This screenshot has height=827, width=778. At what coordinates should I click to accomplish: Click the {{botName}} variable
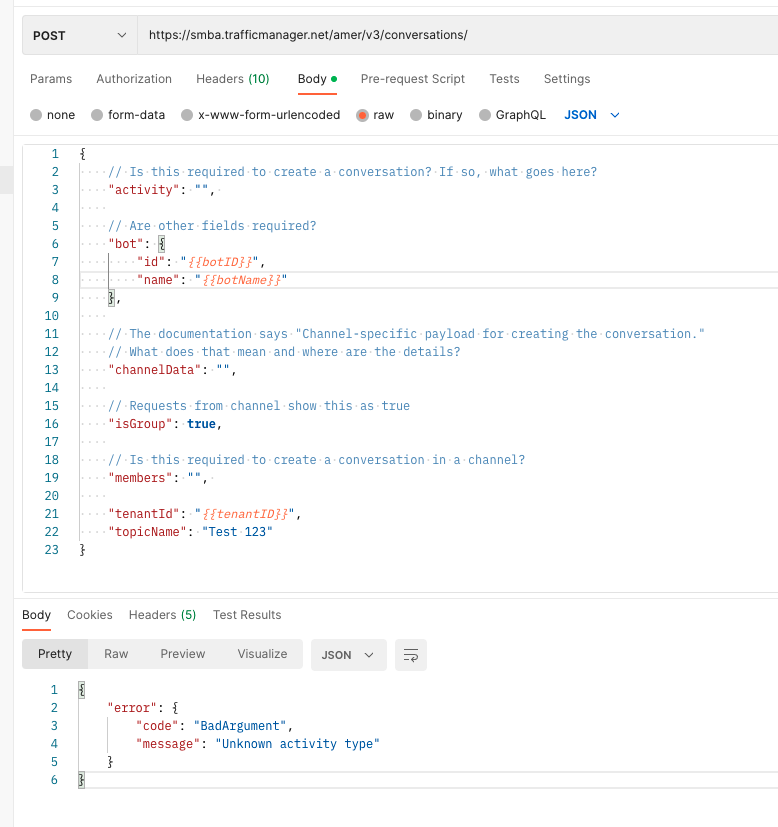(241, 280)
